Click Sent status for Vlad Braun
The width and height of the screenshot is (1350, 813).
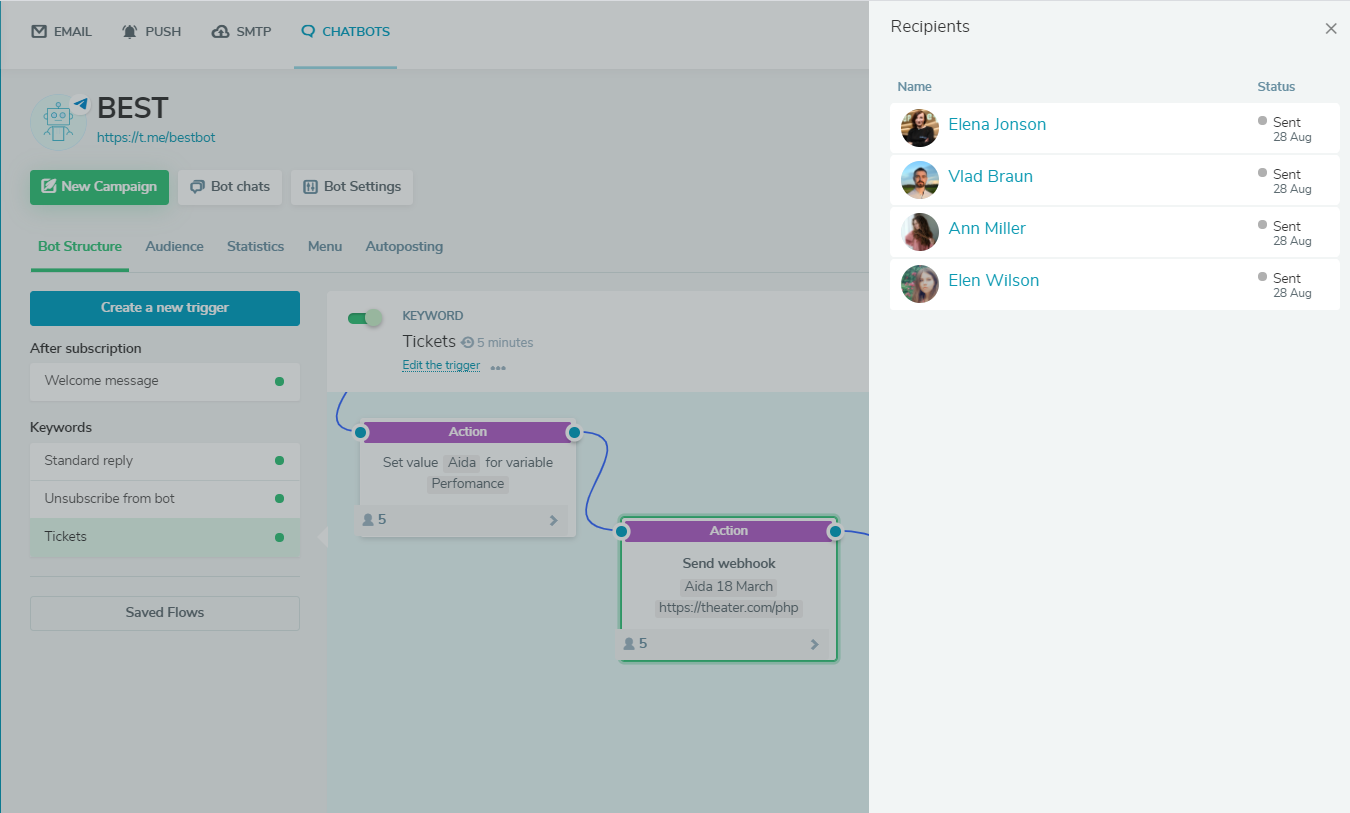[1286, 174]
